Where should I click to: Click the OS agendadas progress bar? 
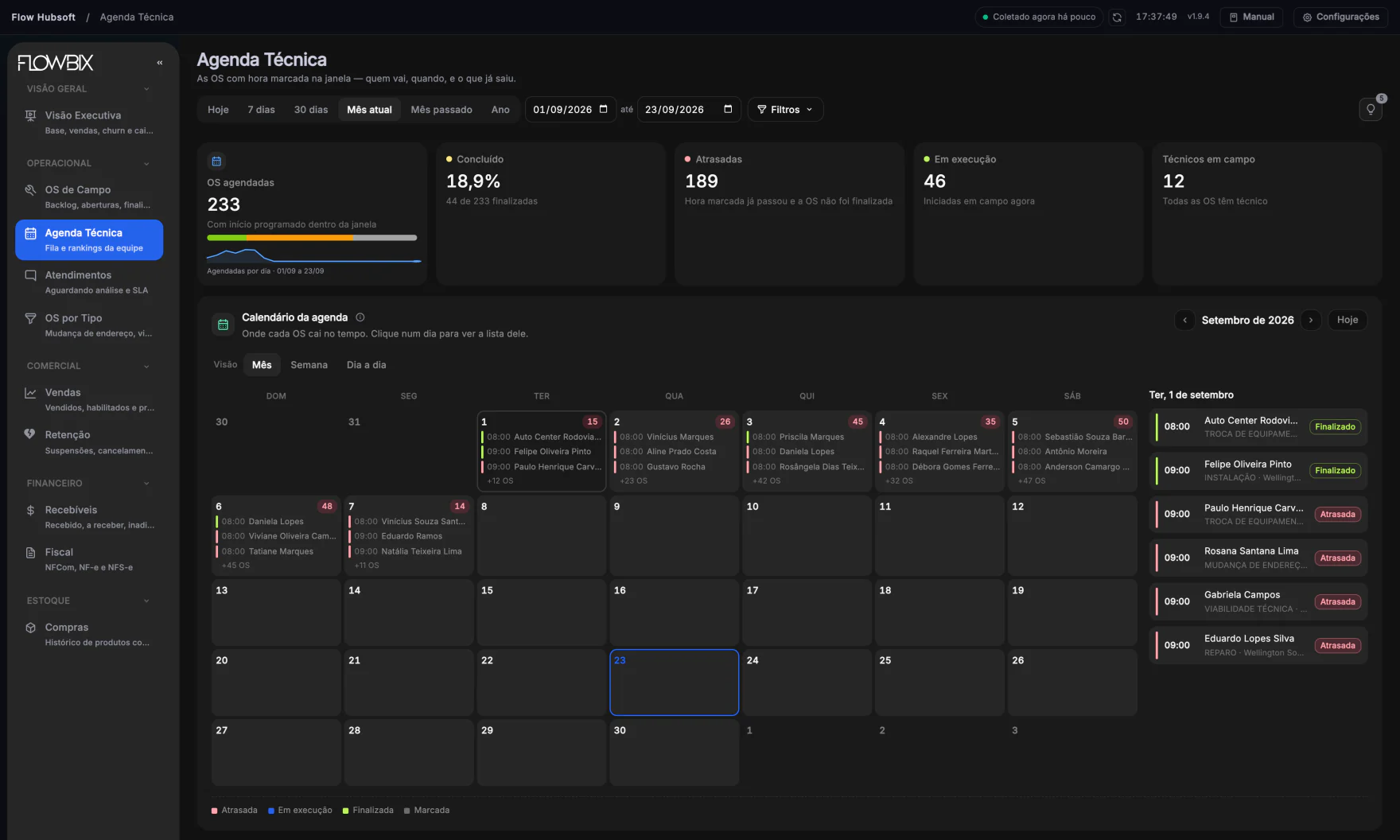coord(312,238)
